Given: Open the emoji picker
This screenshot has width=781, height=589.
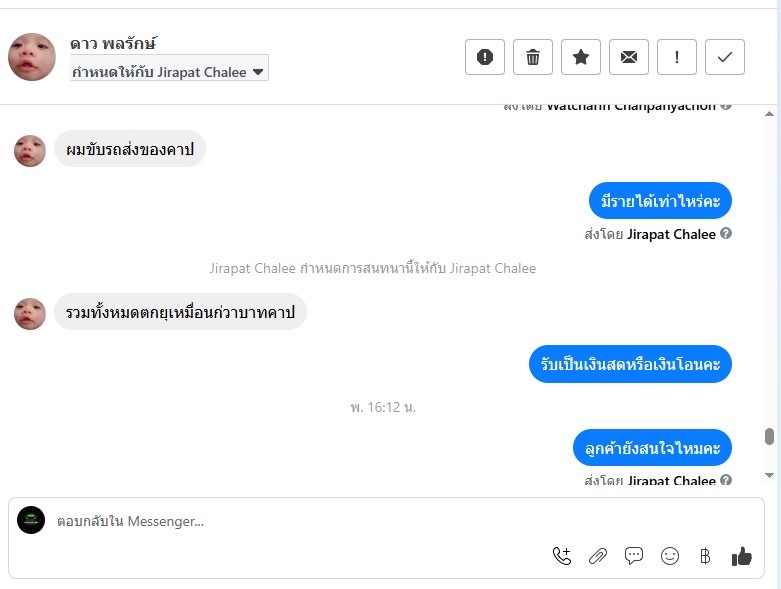Looking at the screenshot, I should (670, 556).
